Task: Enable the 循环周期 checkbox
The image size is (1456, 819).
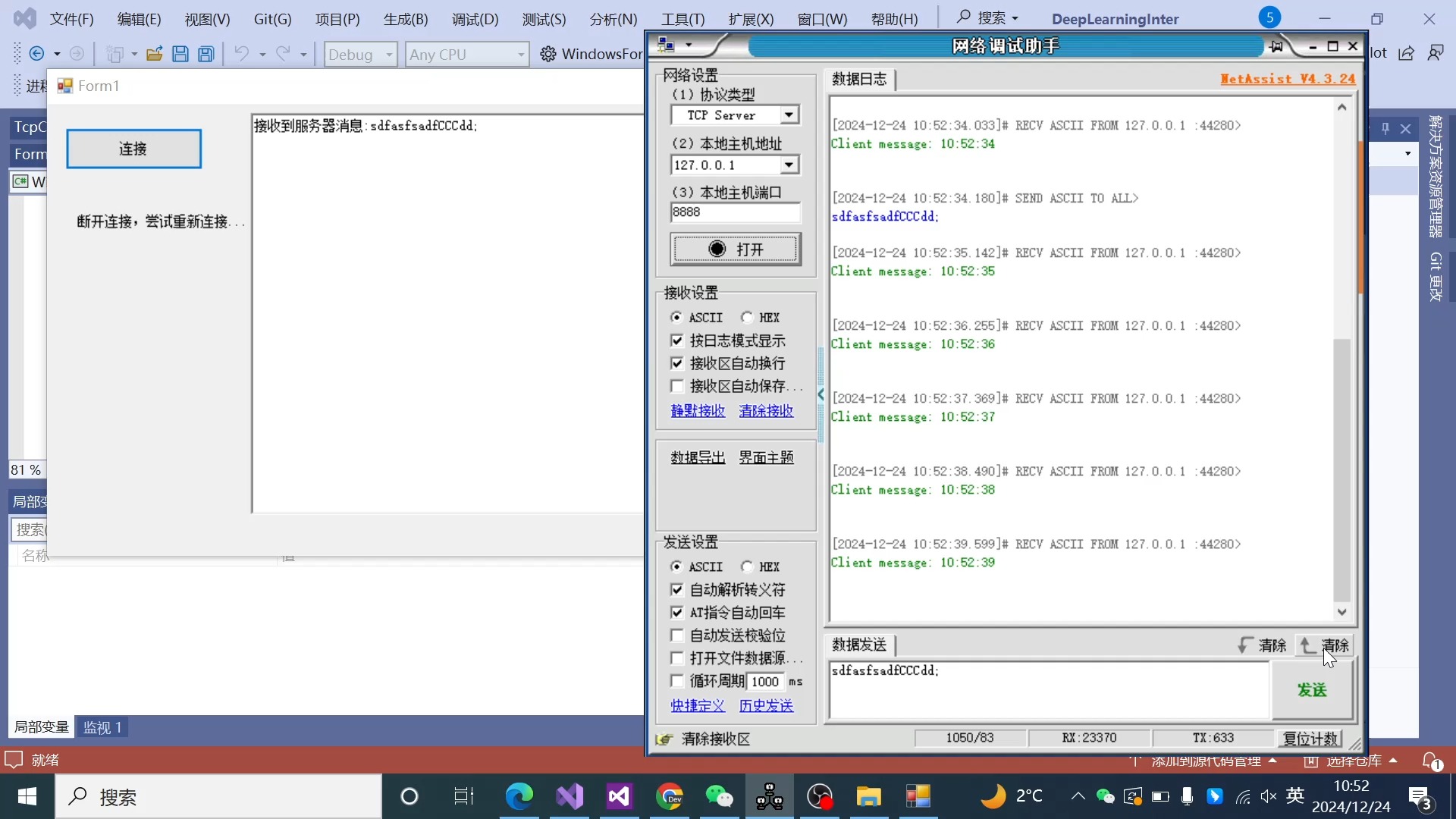Action: tap(677, 681)
